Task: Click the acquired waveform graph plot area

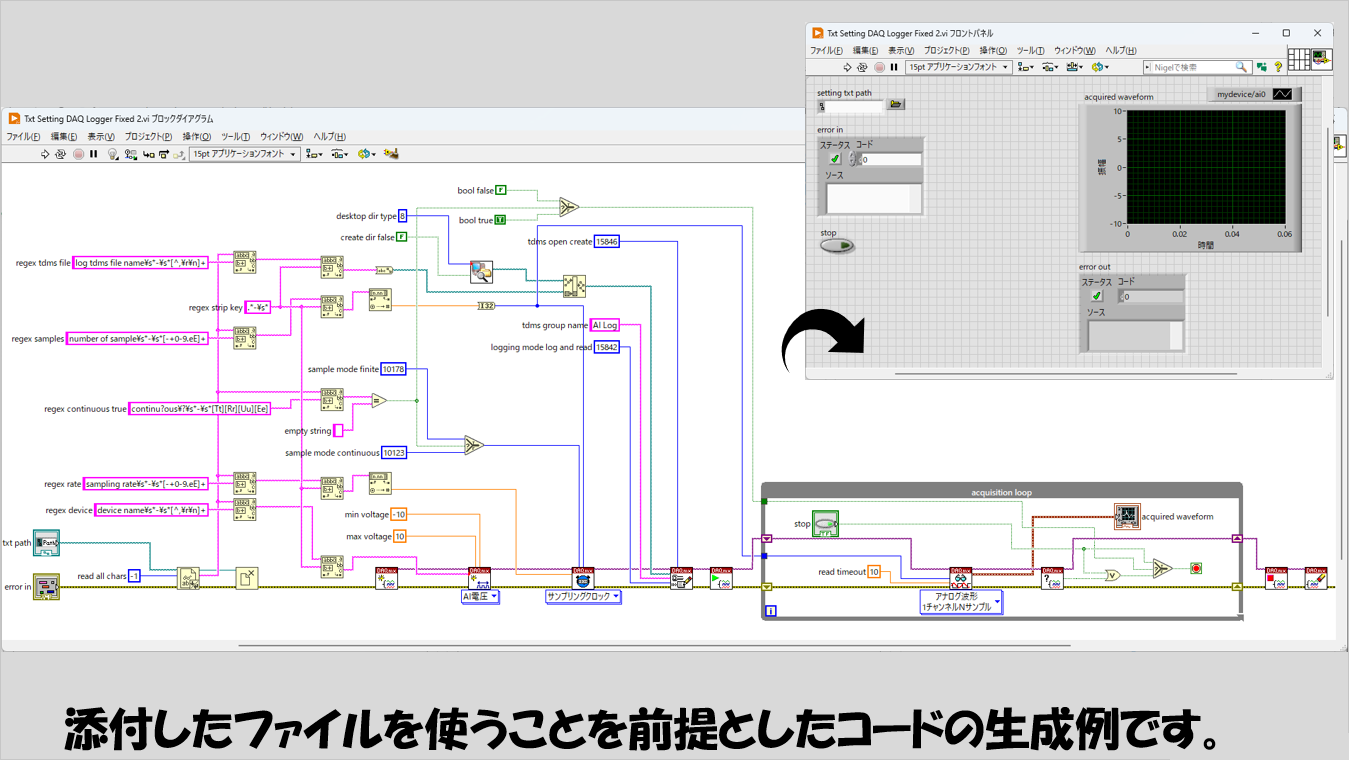Action: click(1206, 168)
